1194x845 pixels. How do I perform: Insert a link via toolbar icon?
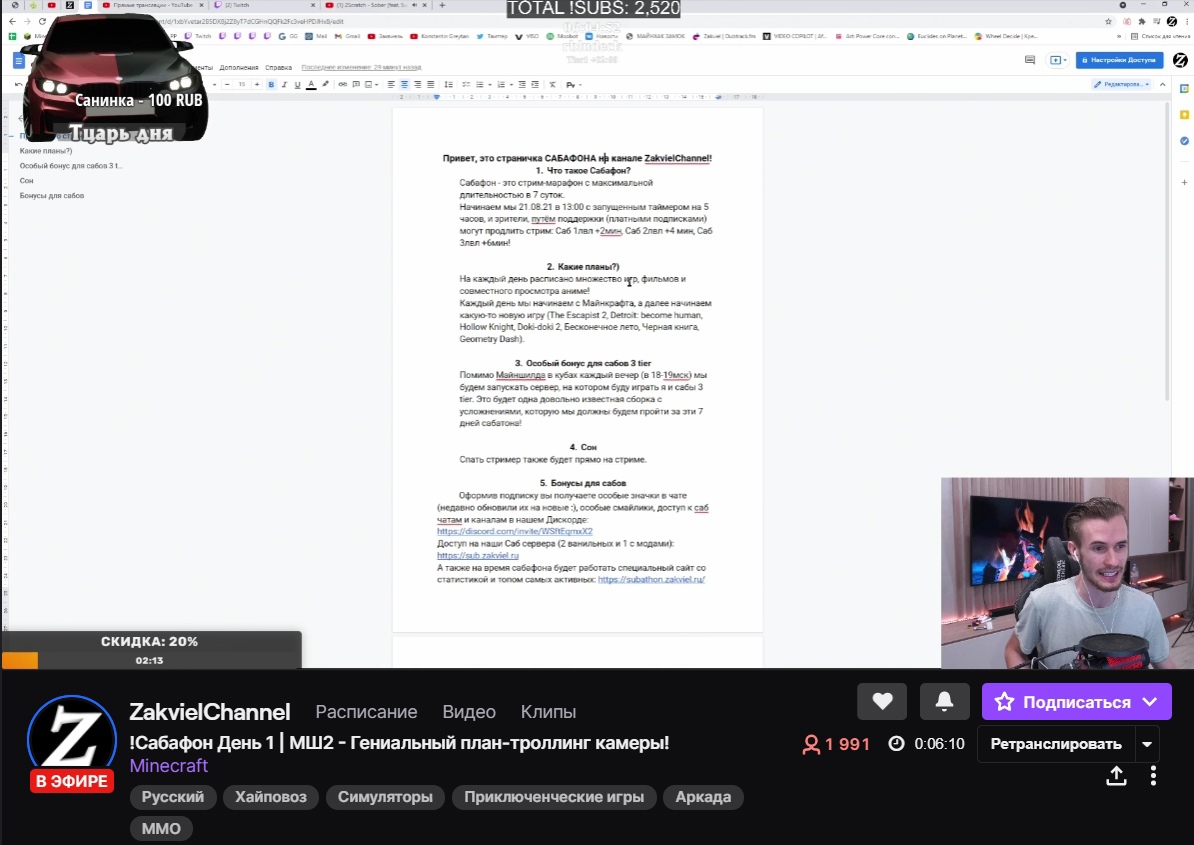coord(343,84)
